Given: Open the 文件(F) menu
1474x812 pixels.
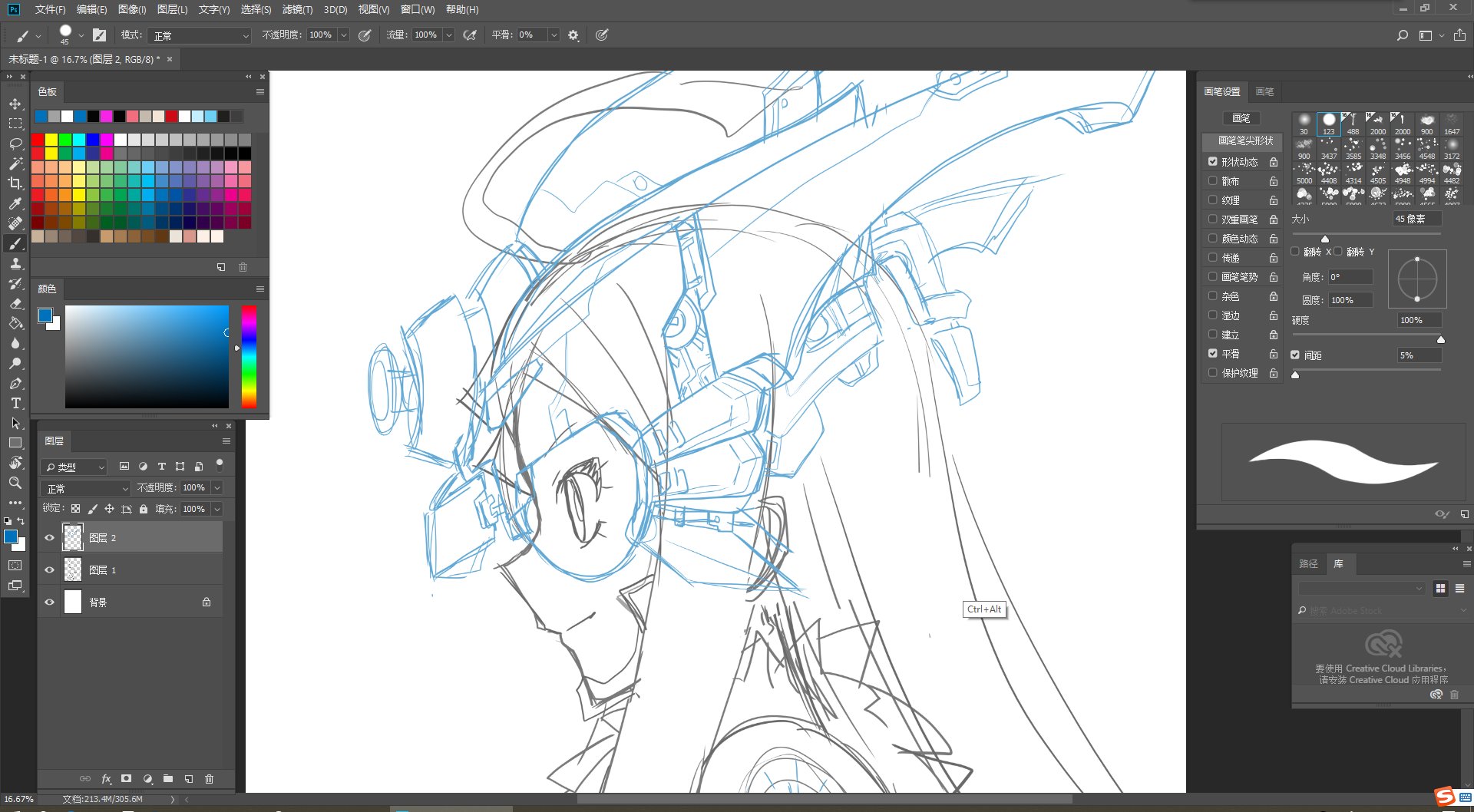Looking at the screenshot, I should click(50, 9).
